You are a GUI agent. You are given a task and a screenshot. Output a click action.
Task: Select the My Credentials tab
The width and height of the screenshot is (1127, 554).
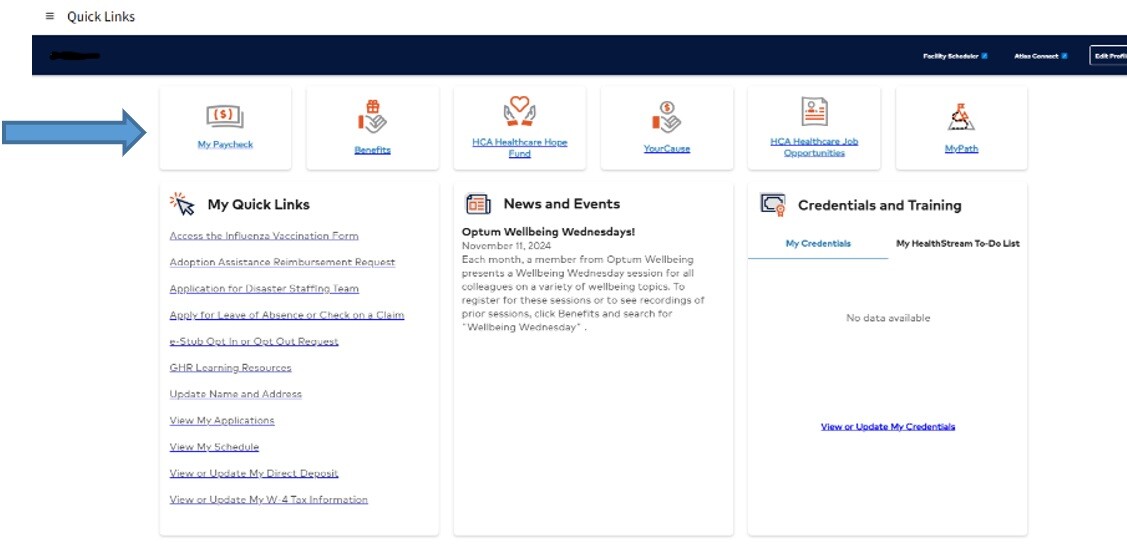click(818, 243)
